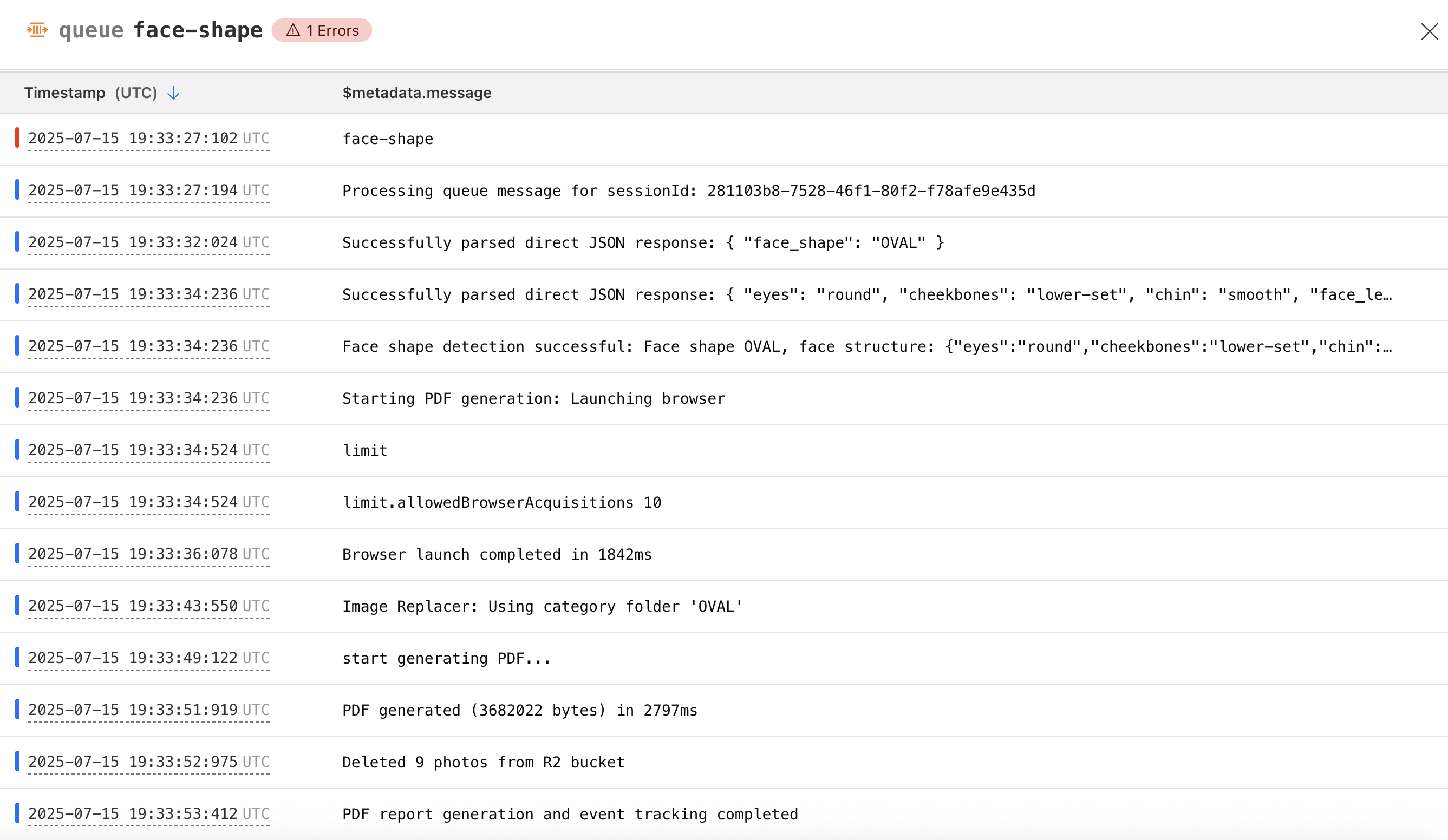1448x840 pixels.
Task: Click the Deleted 9 photos from R2 bucket row
Action: [x=482, y=763]
